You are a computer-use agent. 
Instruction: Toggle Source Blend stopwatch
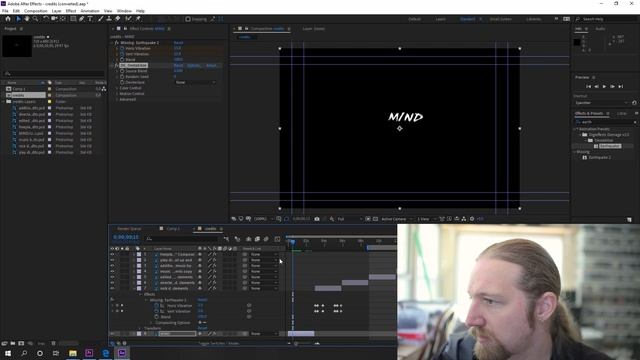(122, 71)
